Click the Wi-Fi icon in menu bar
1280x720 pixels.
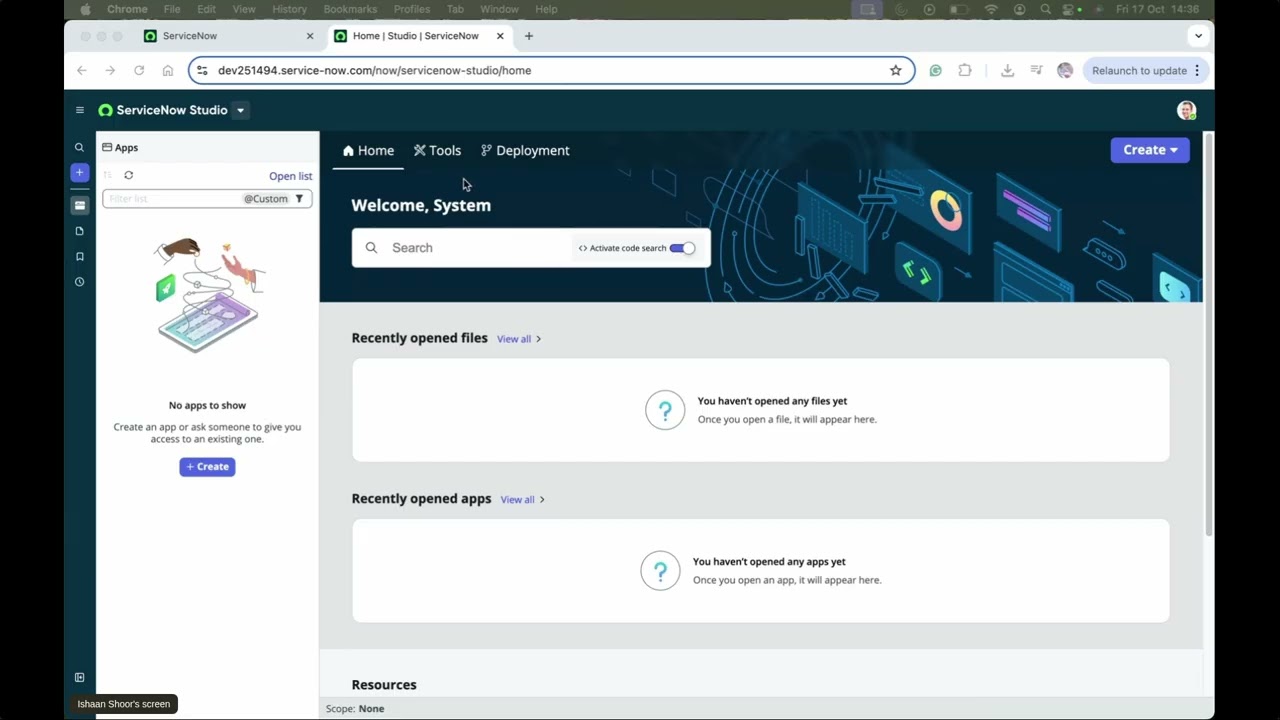pyautogui.click(x=991, y=9)
